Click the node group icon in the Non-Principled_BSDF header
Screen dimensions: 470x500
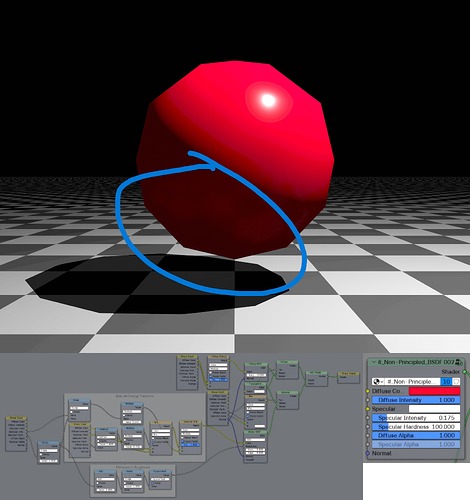click(x=459, y=362)
